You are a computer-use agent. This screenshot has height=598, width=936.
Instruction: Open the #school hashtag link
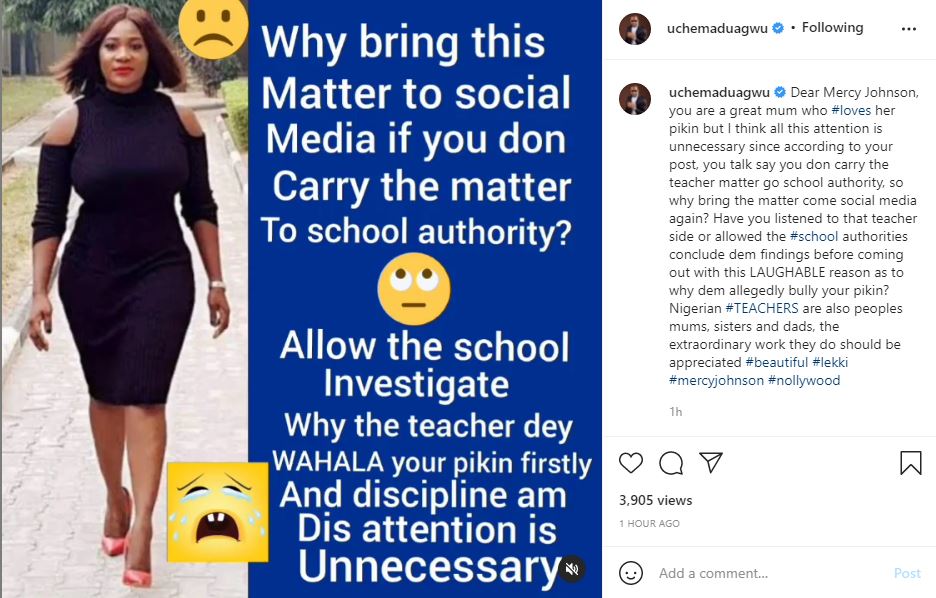(814, 236)
